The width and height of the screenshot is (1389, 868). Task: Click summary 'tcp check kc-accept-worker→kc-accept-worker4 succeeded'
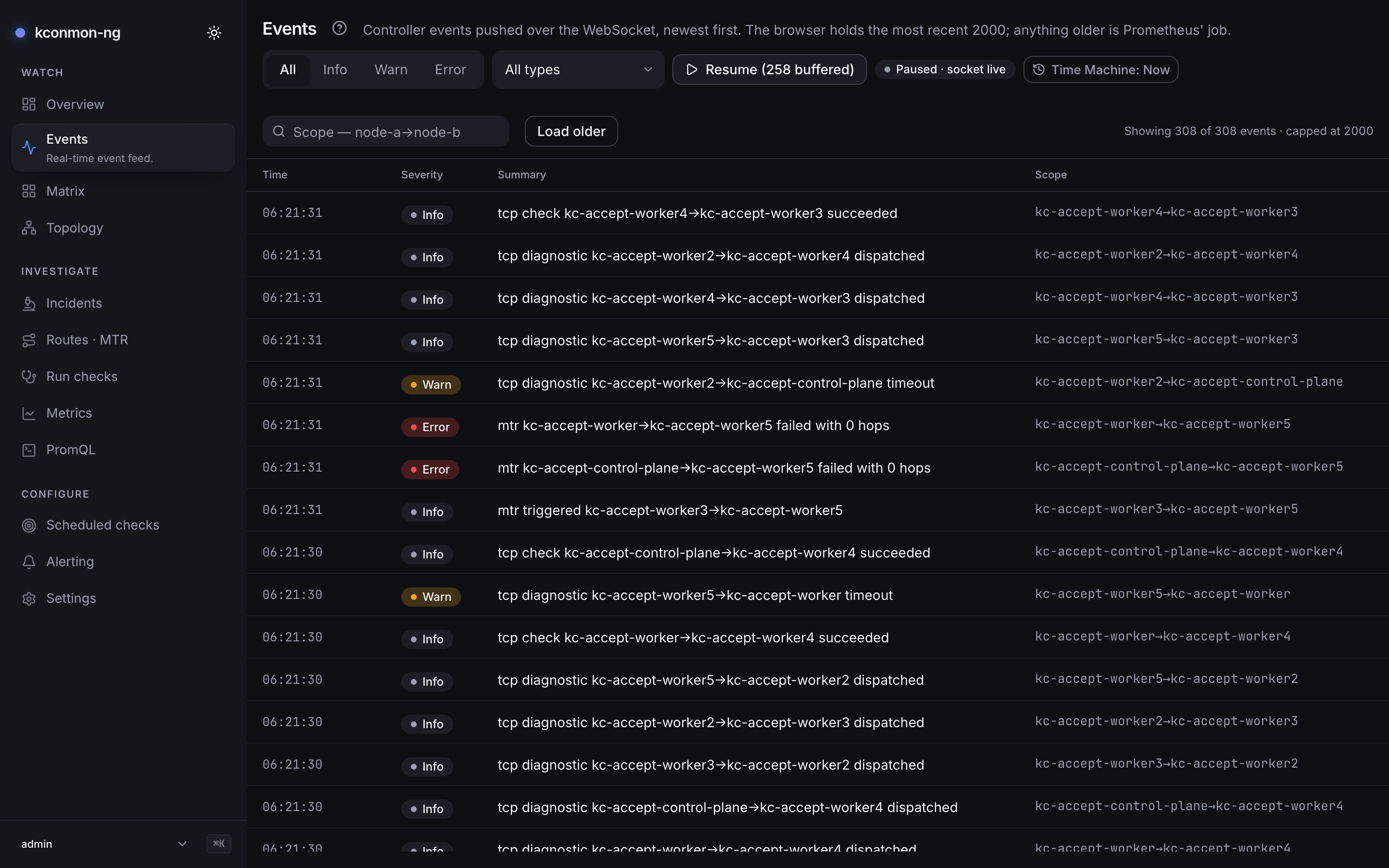tap(693, 638)
